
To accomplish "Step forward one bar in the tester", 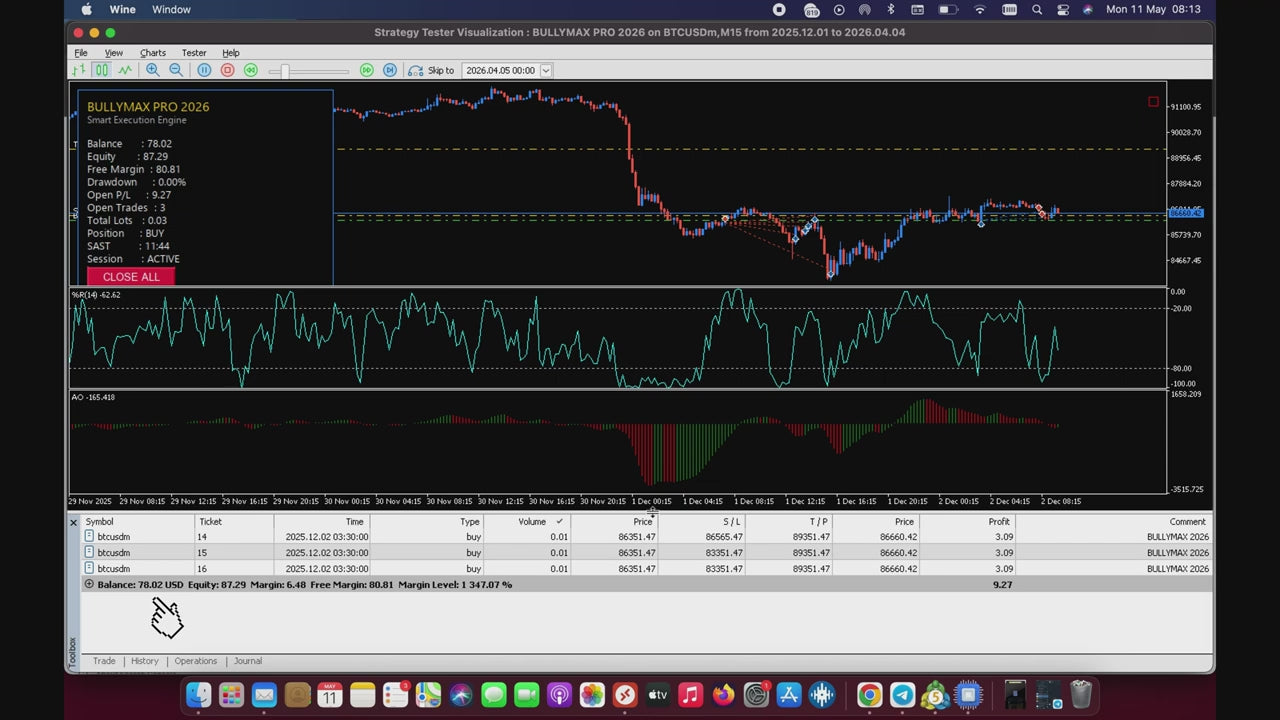I will (389, 70).
